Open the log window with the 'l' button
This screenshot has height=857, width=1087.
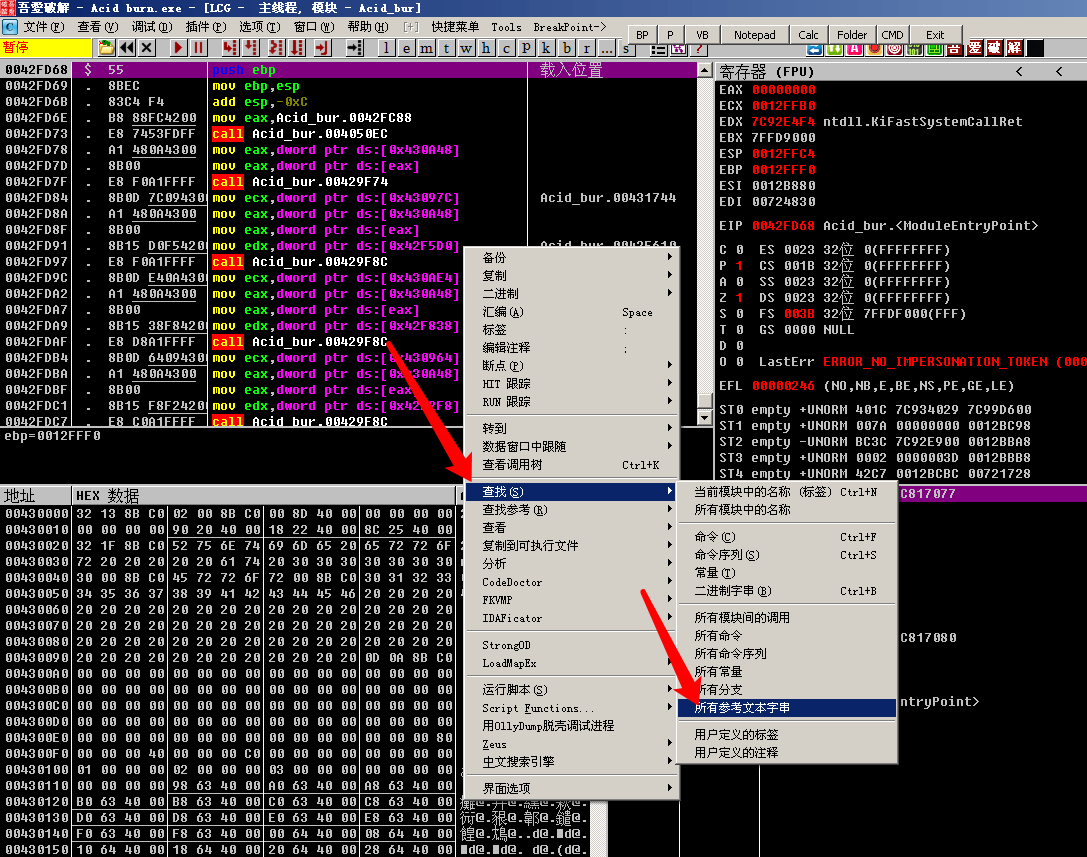[386, 48]
